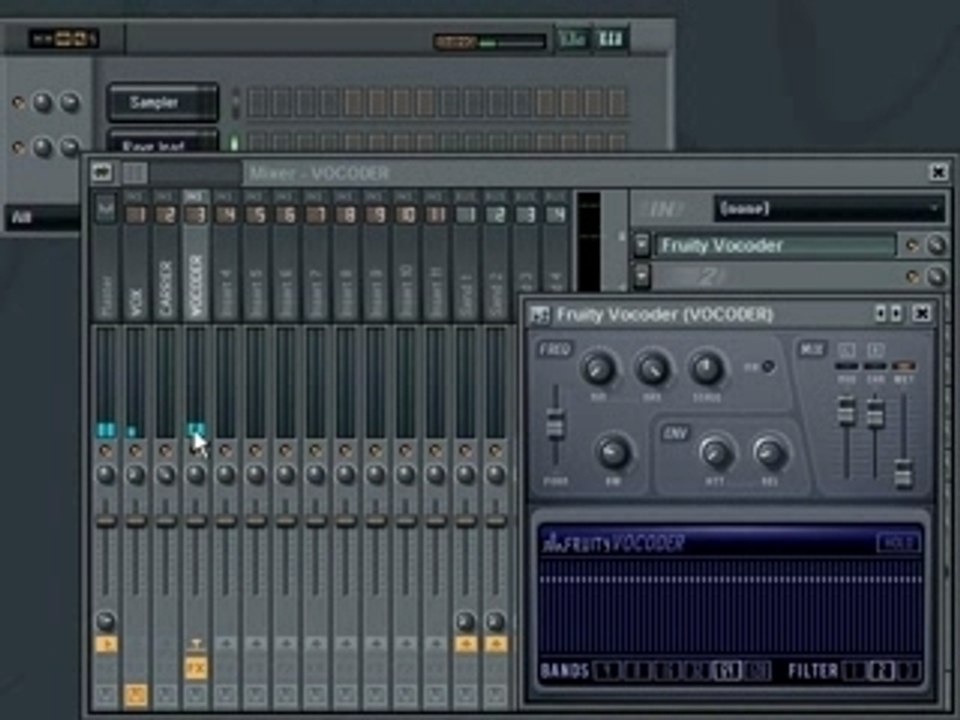The height and width of the screenshot is (720, 960).
Task: Click the orange send enable icon on the Send 1 track
Action: point(465,644)
